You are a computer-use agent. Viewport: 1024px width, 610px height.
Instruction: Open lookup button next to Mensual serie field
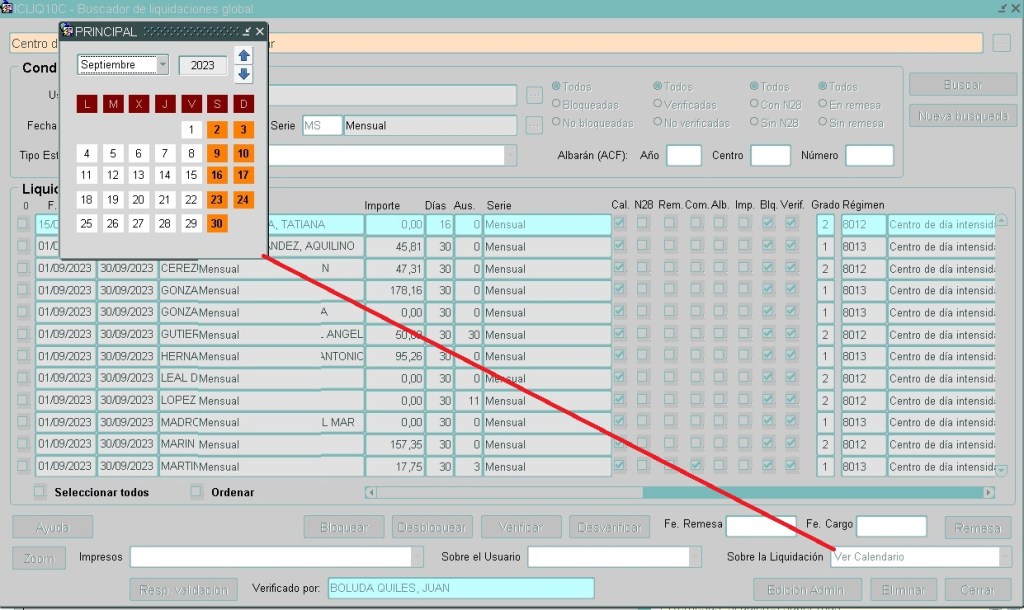pyautogui.click(x=534, y=125)
